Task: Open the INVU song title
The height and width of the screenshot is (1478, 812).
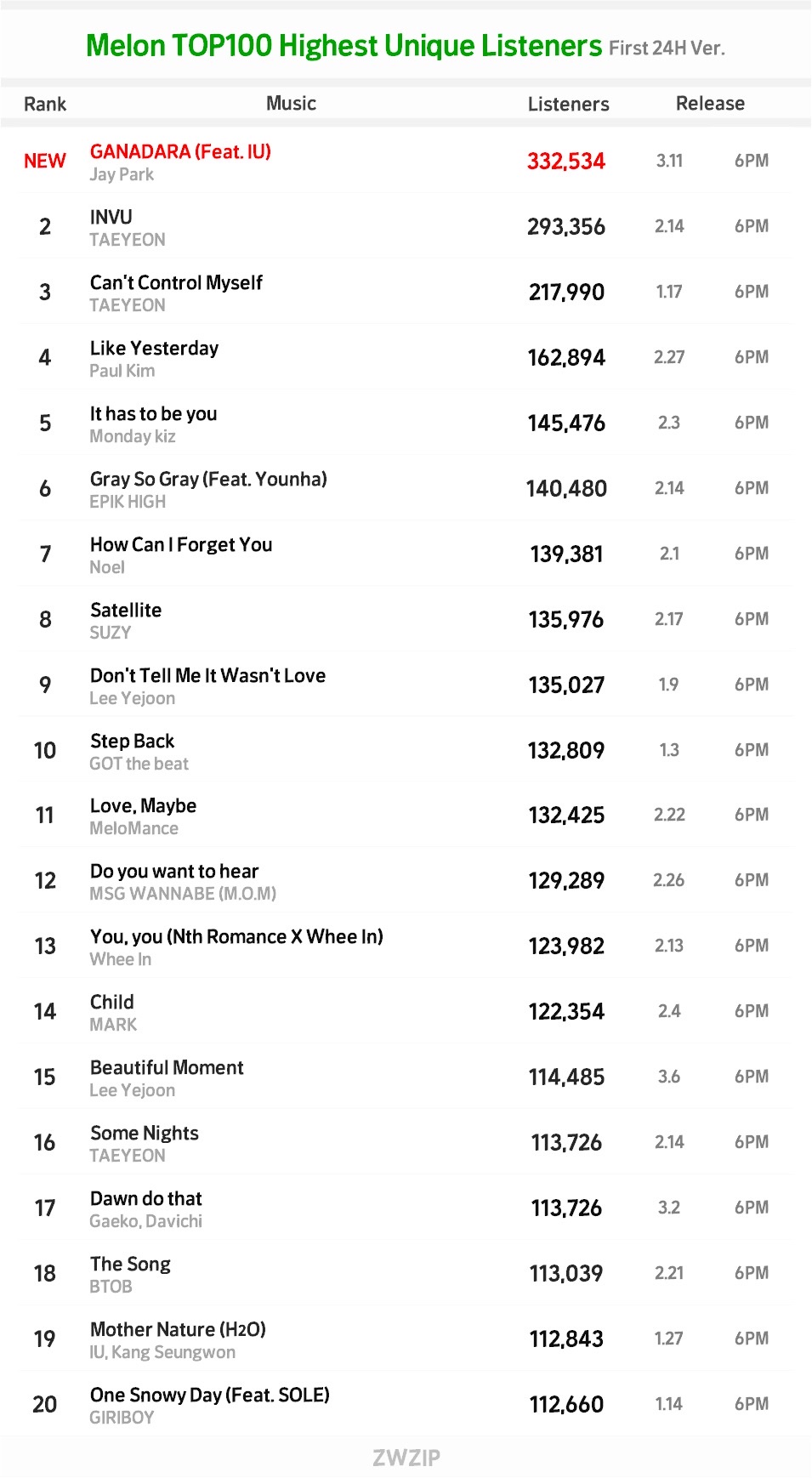Action: pyautogui.click(x=111, y=217)
